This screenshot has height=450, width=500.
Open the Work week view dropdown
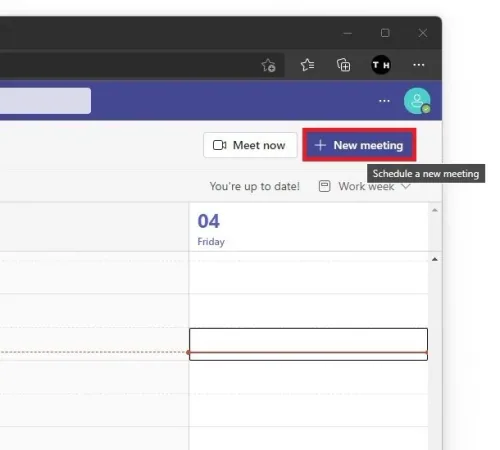click(x=364, y=186)
